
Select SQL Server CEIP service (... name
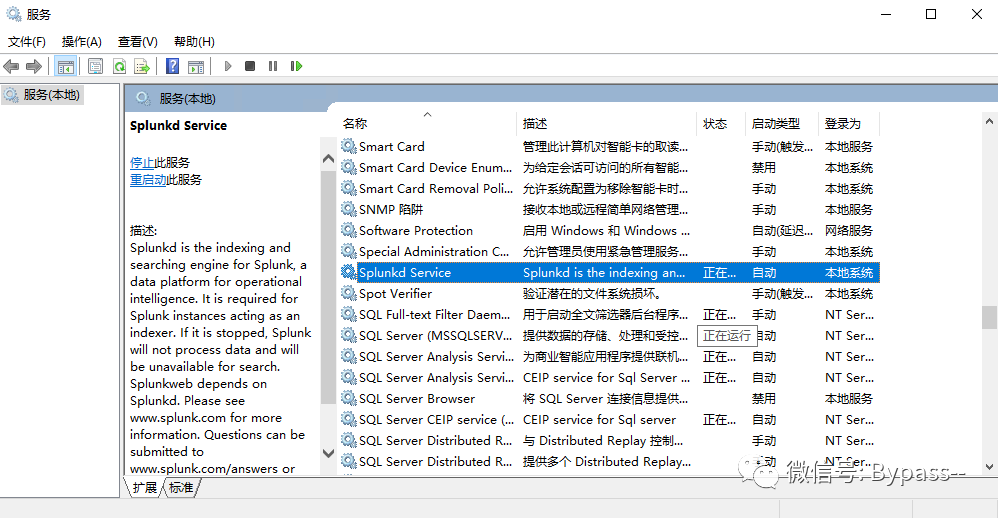437,419
